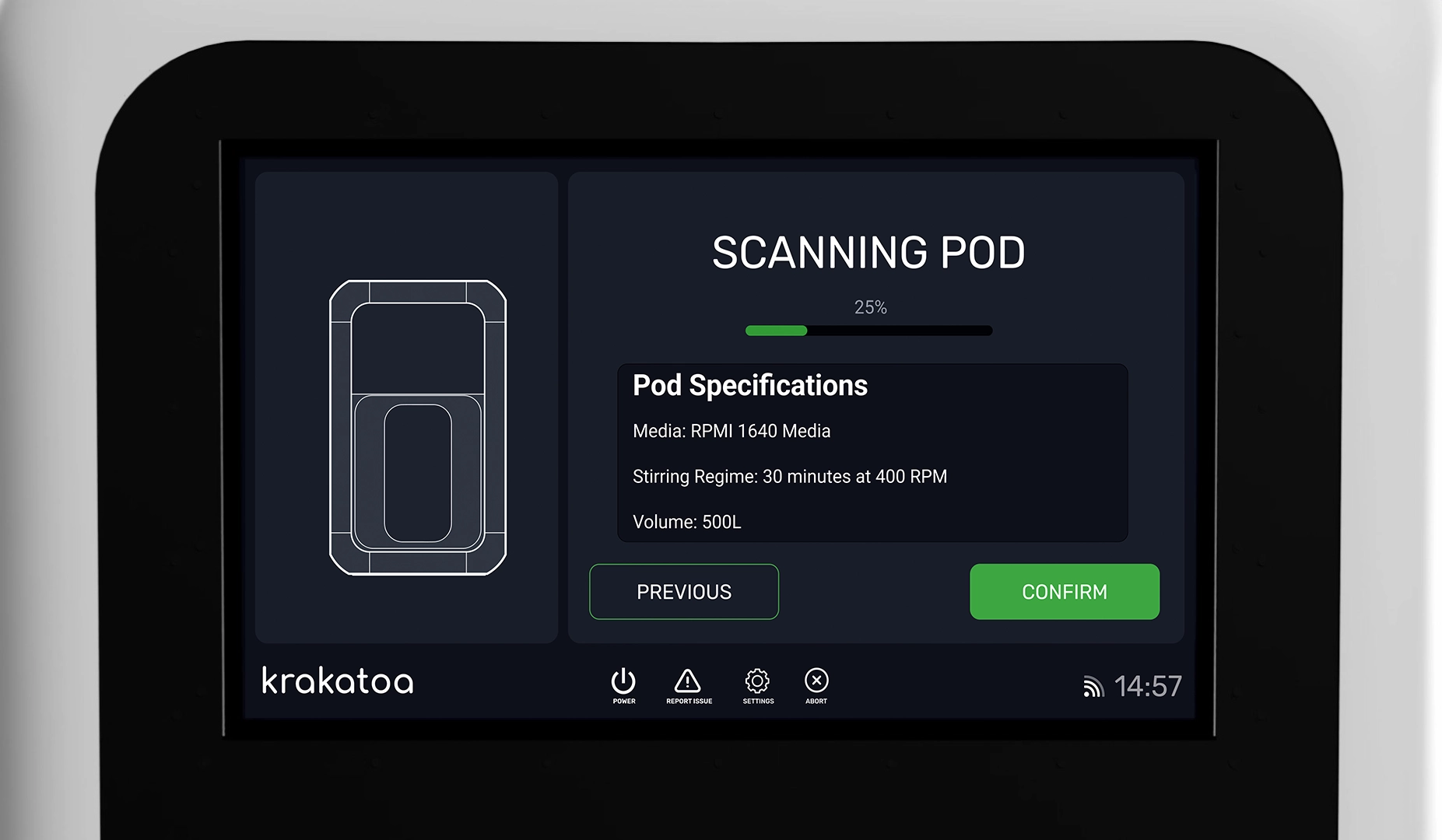Viewport: 1442px width, 840px height.
Task: Click the wireless signal indicator icon
Action: [x=1093, y=686]
